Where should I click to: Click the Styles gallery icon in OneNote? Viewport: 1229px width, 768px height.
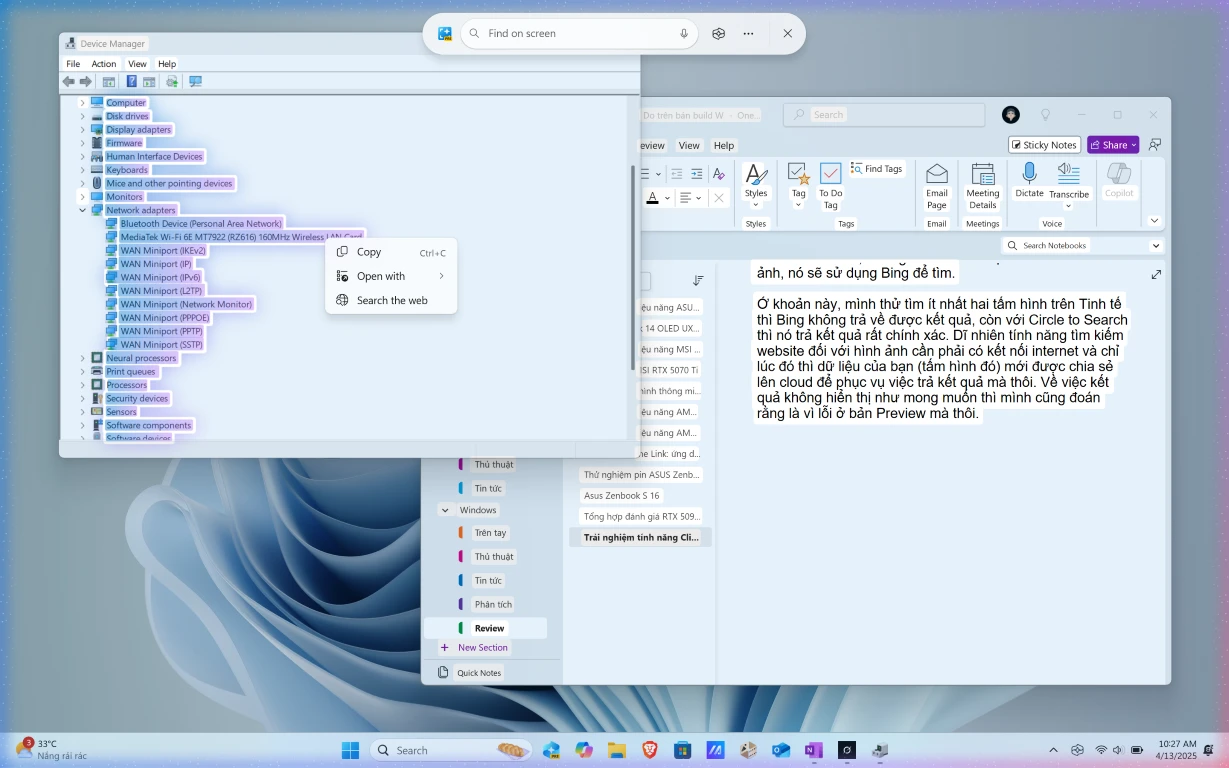point(756,174)
